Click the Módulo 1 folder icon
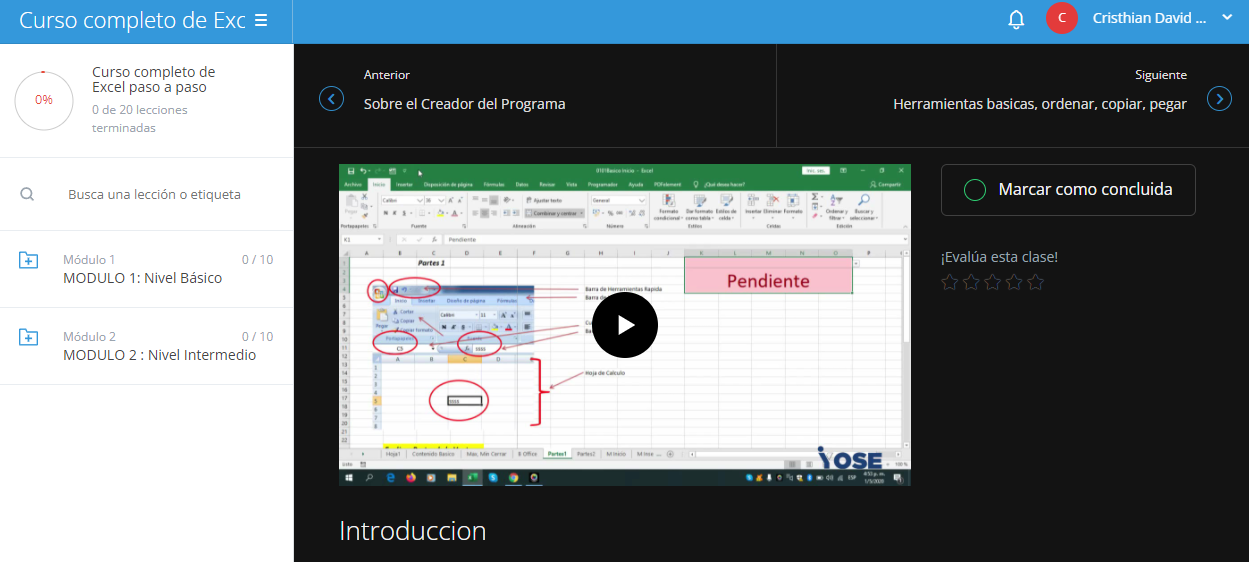Viewport: 1249px width, 562px height. 29,260
